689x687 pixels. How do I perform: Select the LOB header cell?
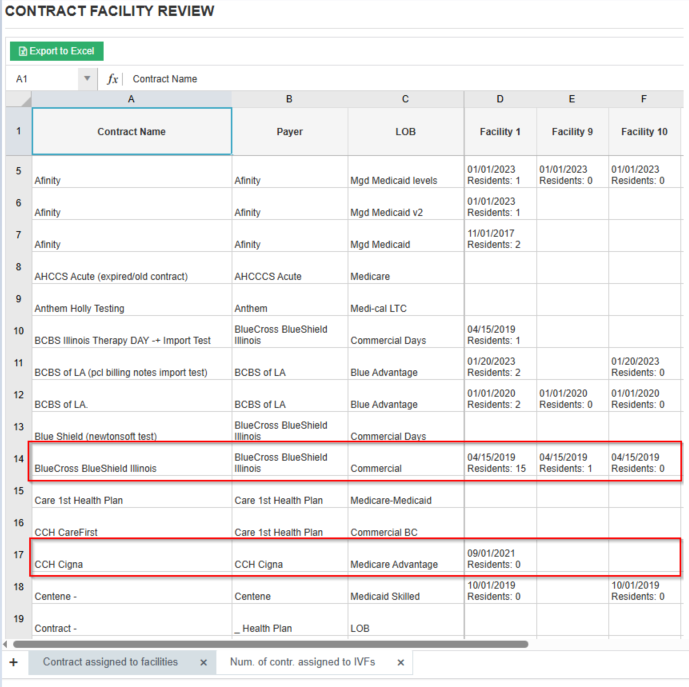[x=406, y=131]
